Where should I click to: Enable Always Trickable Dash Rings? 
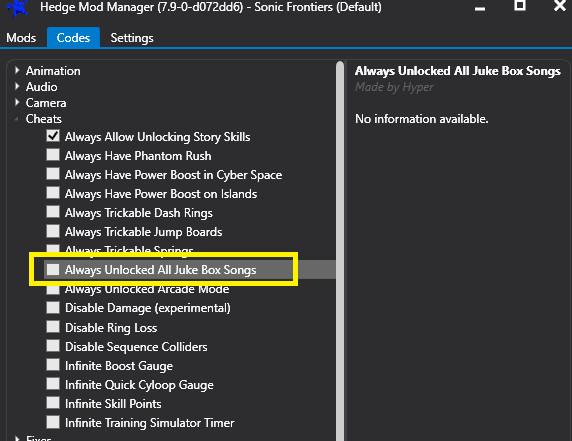[x=53, y=212]
